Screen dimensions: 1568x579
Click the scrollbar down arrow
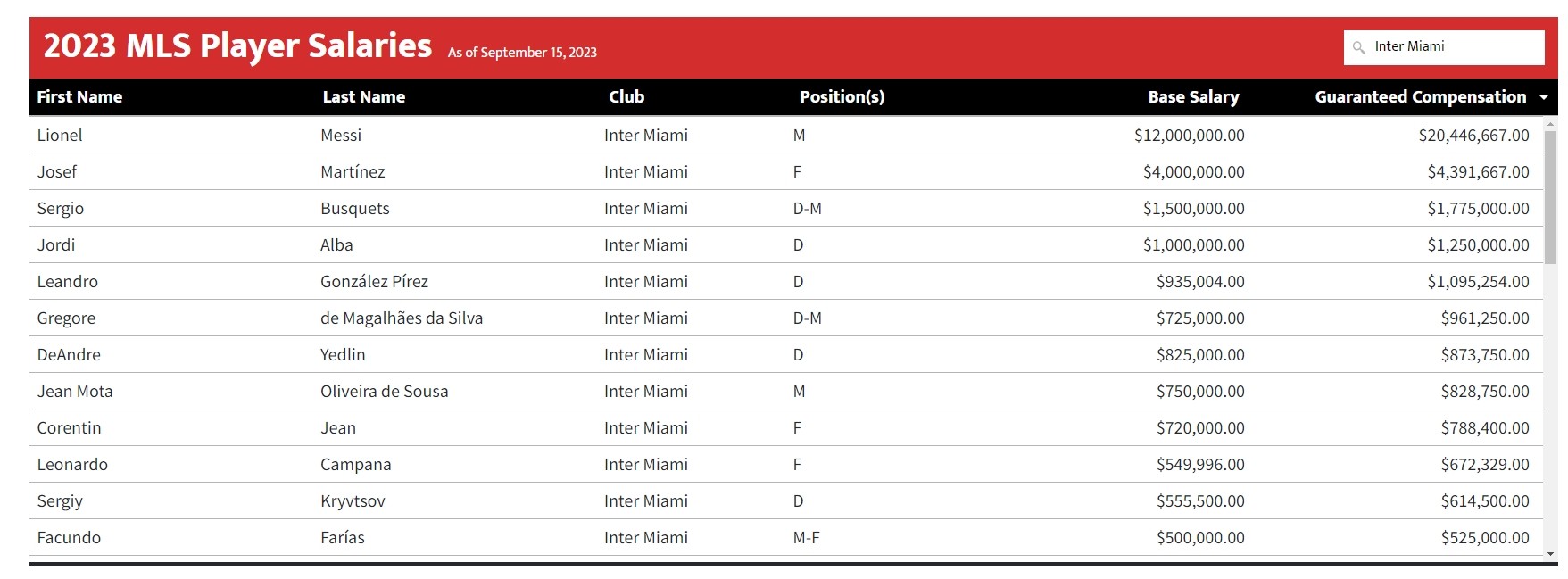click(x=1551, y=554)
